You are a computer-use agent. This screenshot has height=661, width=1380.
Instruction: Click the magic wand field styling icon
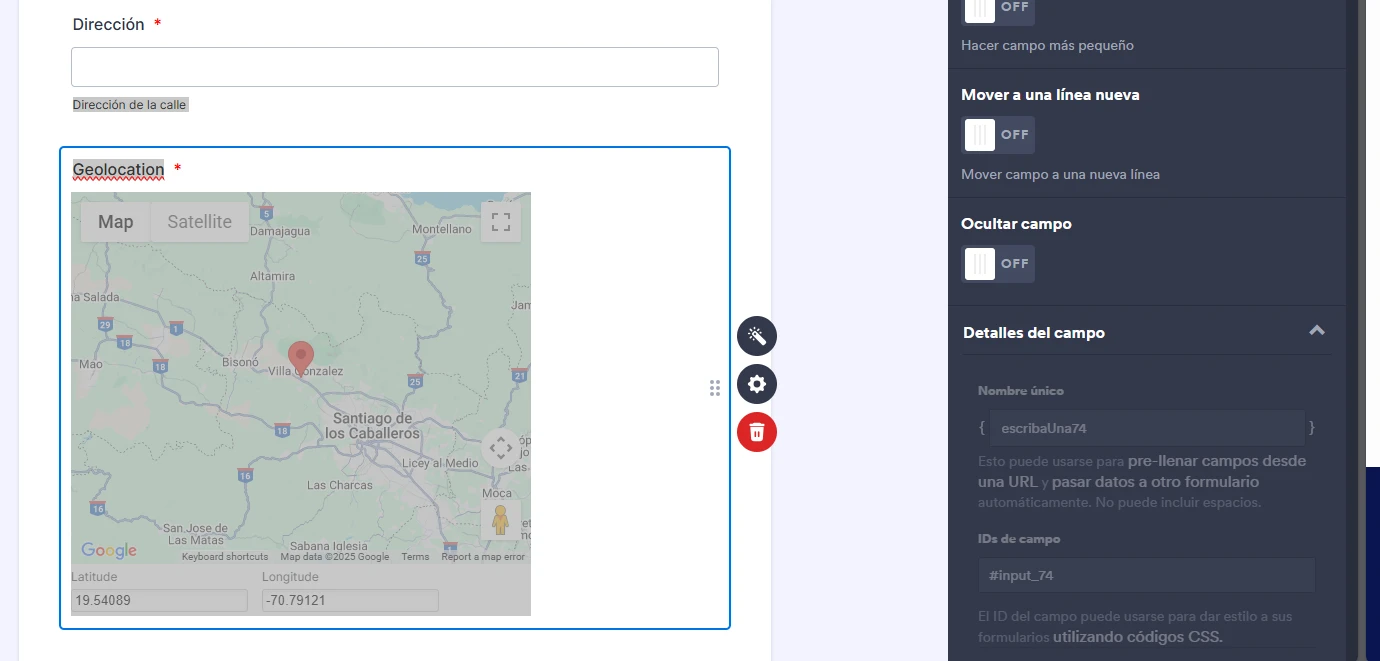pos(757,336)
